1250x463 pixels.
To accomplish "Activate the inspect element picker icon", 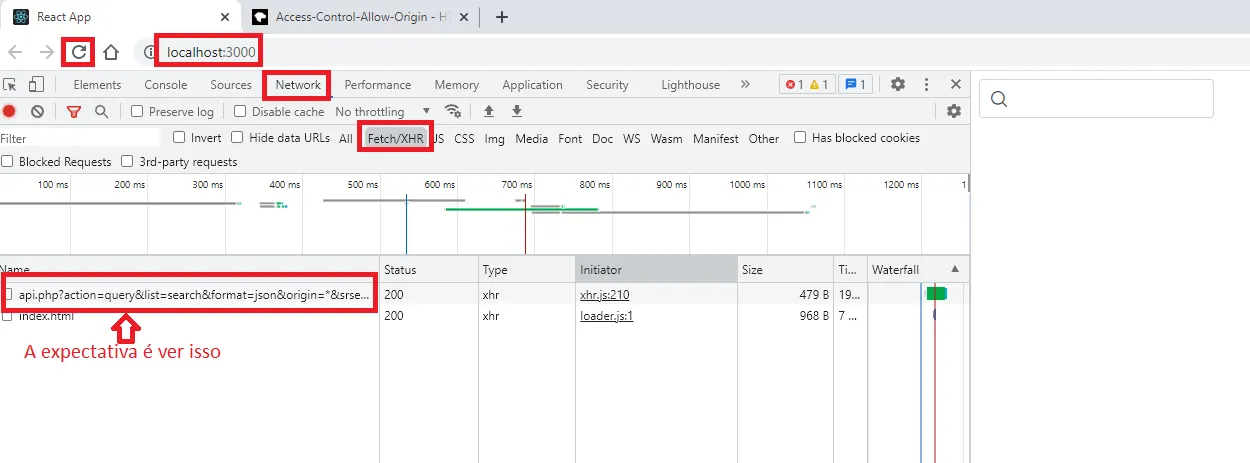I will [9, 85].
